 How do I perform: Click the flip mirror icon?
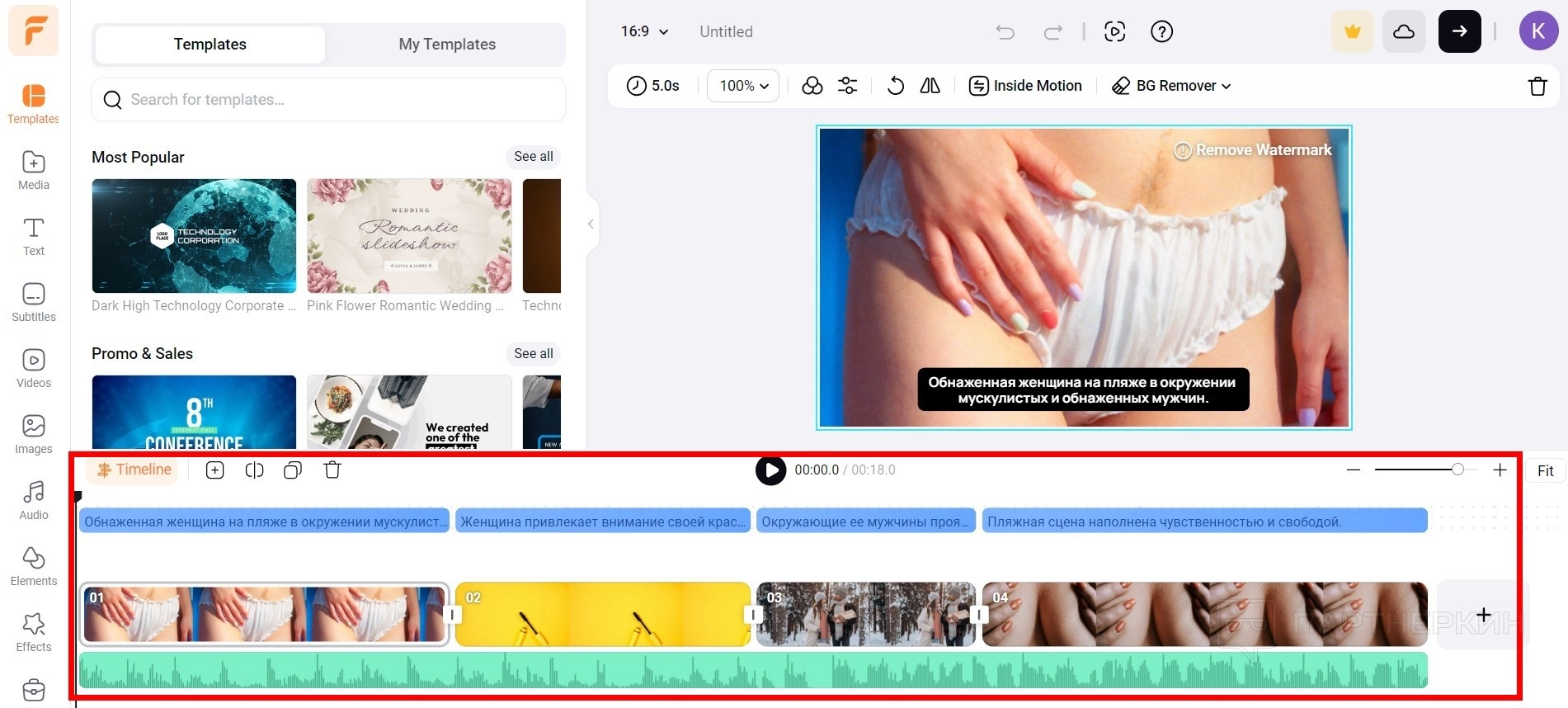(x=930, y=86)
